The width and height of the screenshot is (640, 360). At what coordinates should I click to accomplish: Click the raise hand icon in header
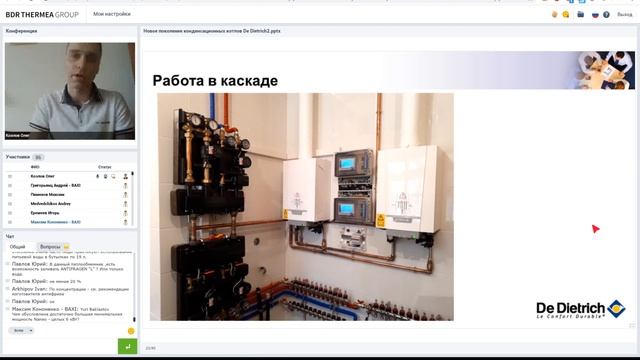click(x=554, y=14)
